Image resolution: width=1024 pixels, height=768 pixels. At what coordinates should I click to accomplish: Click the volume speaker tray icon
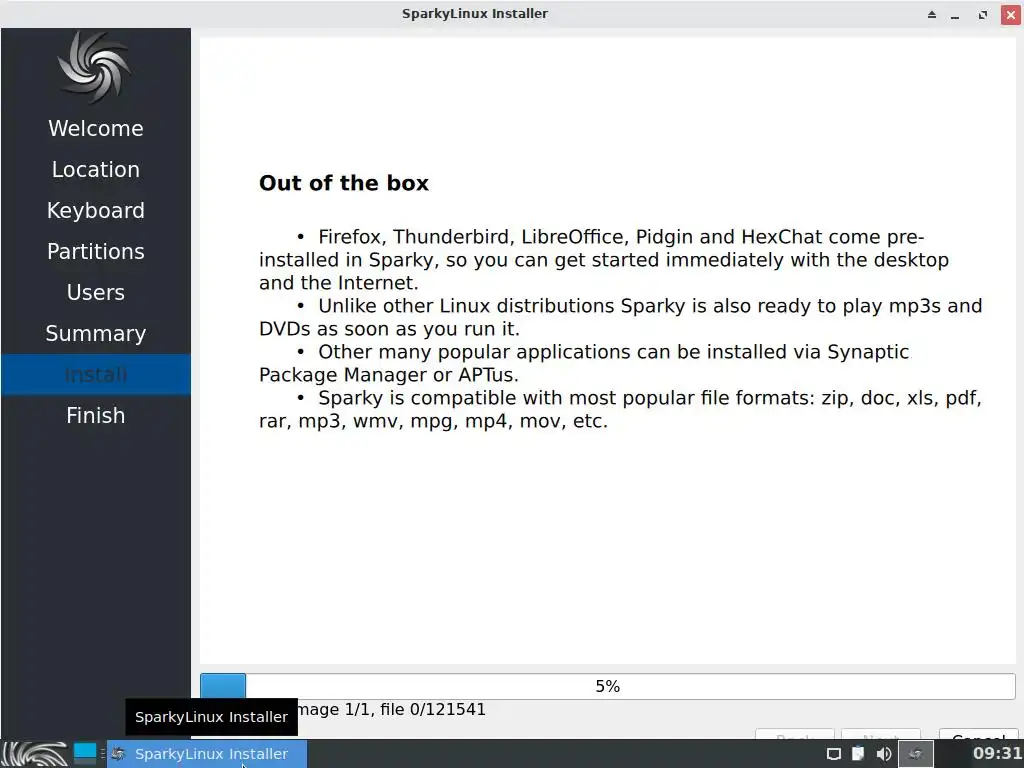884,754
